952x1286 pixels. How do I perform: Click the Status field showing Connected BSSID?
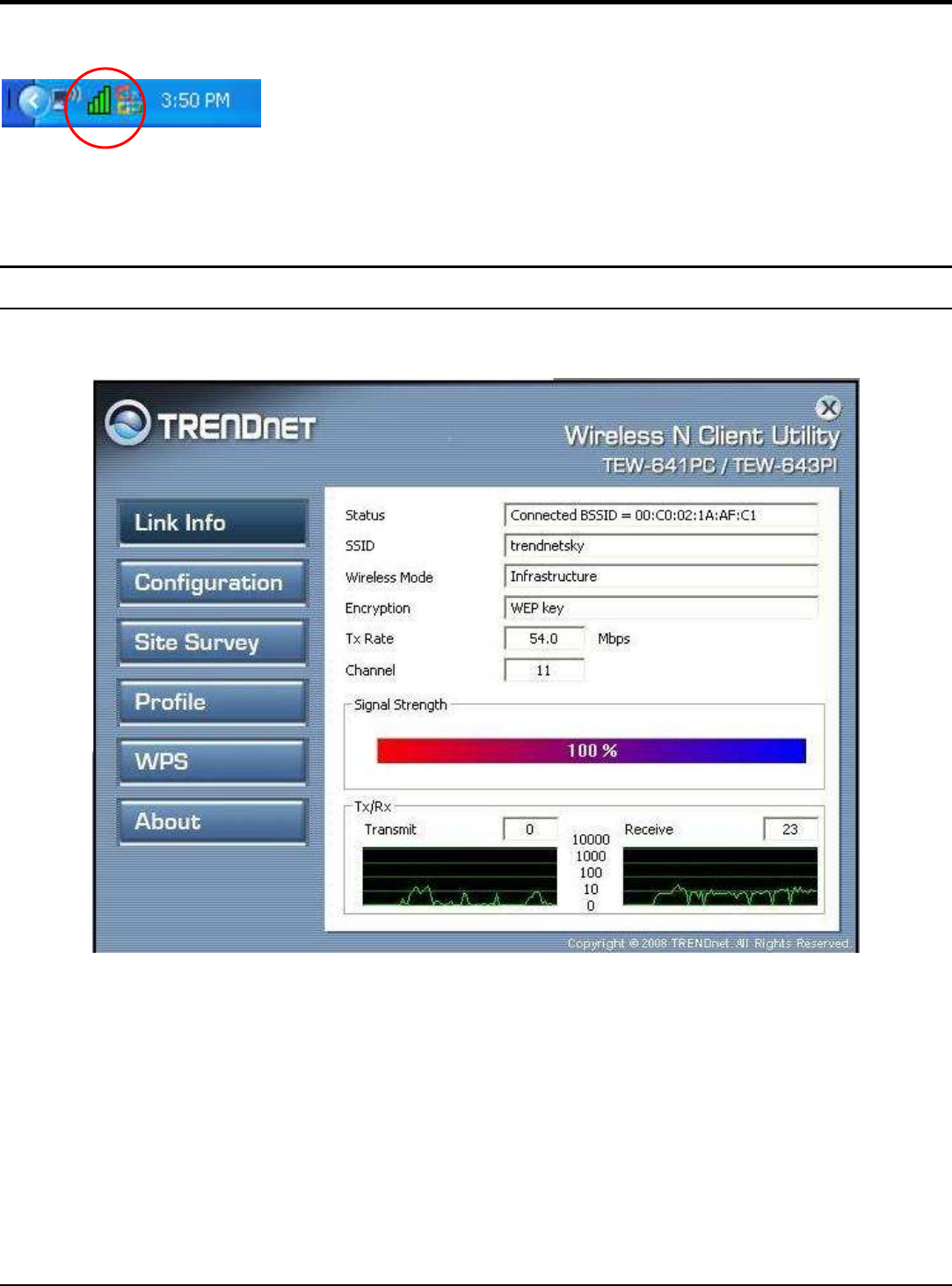click(661, 515)
